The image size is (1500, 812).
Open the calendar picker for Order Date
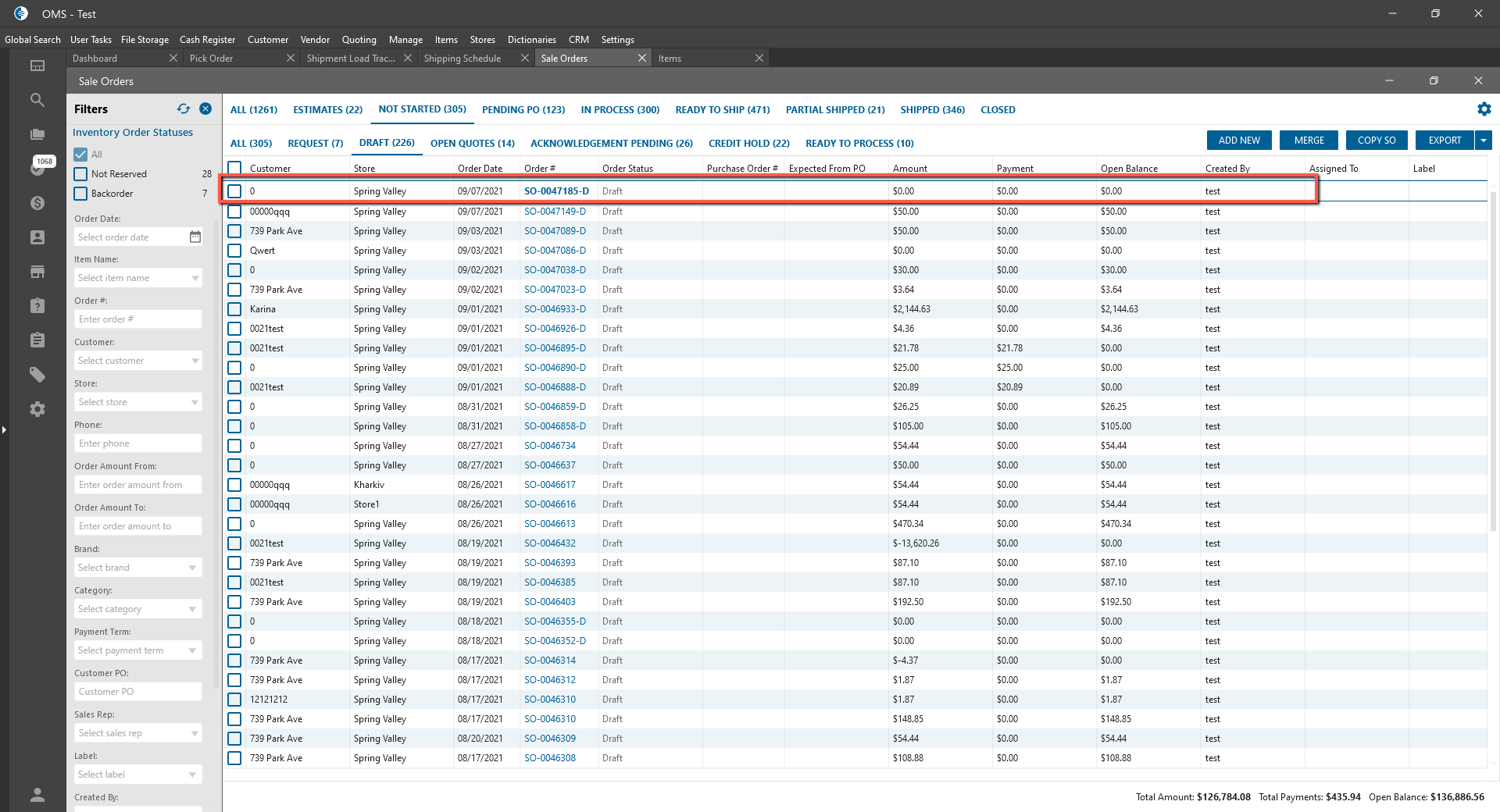195,237
